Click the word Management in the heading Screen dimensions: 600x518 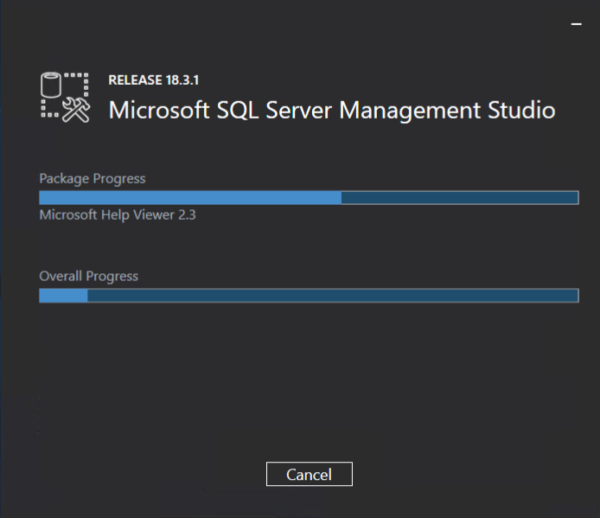click(x=409, y=111)
